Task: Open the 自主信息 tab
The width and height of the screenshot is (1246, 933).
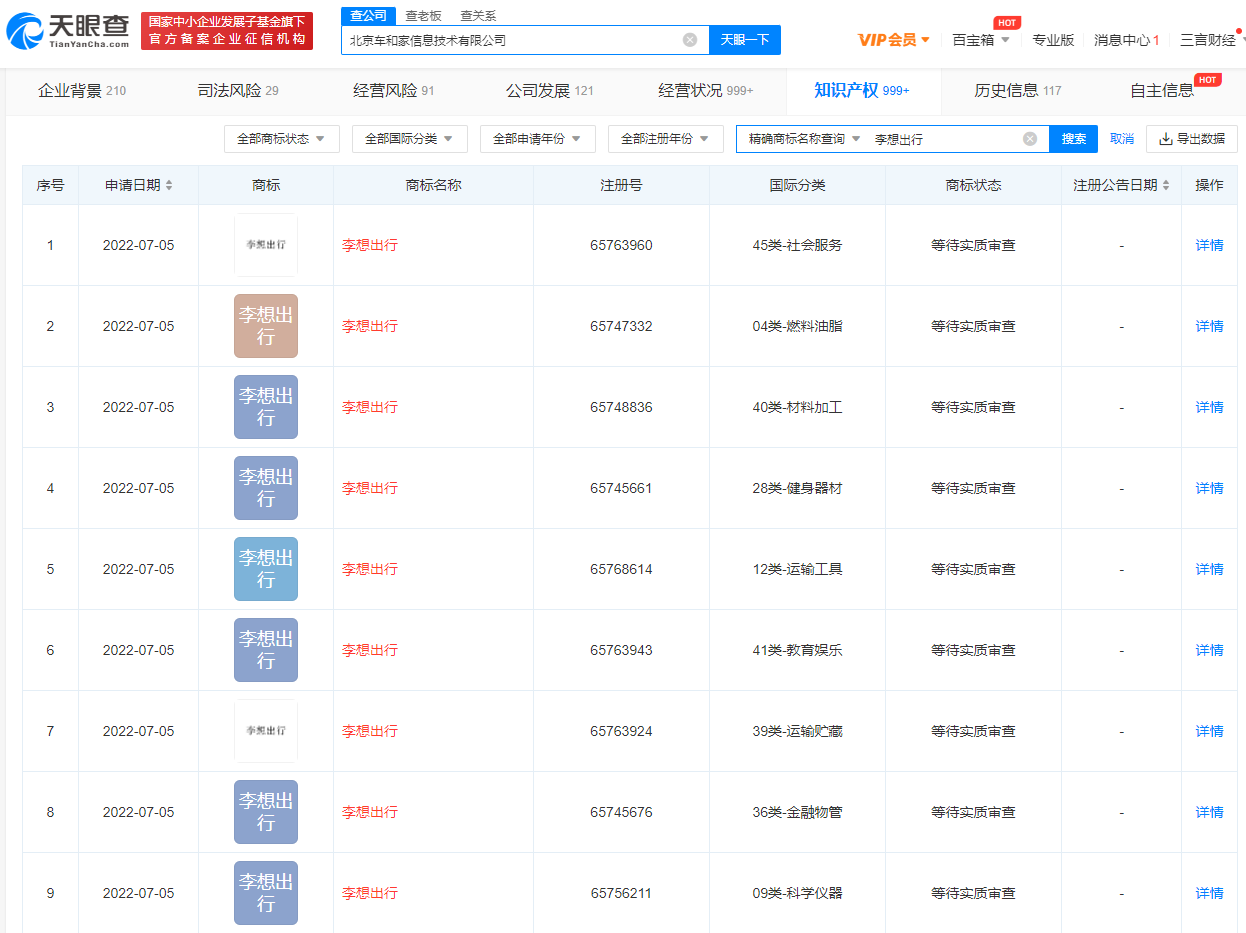Action: [x=1162, y=91]
